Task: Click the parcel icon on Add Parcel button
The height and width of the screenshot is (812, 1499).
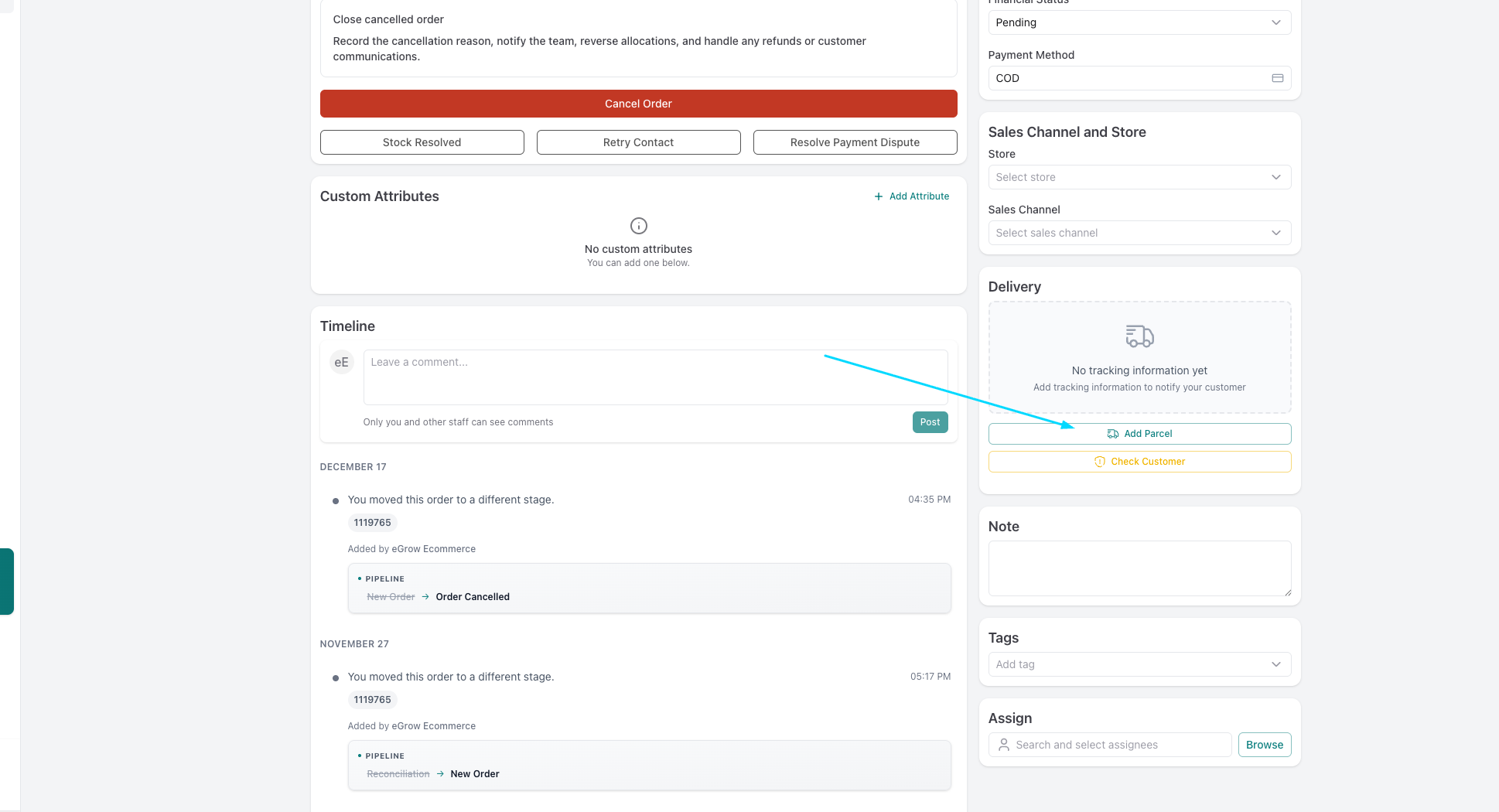Action: pos(1112,434)
